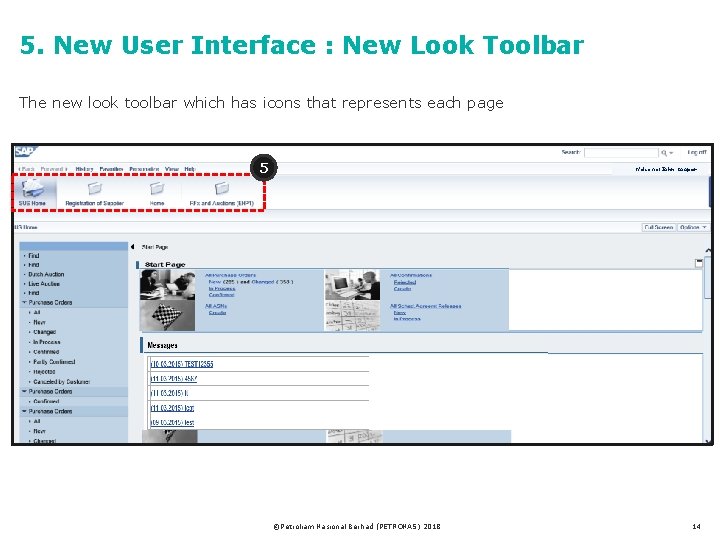Select In Process in navigation tree
720x540 pixels.
coord(46,342)
